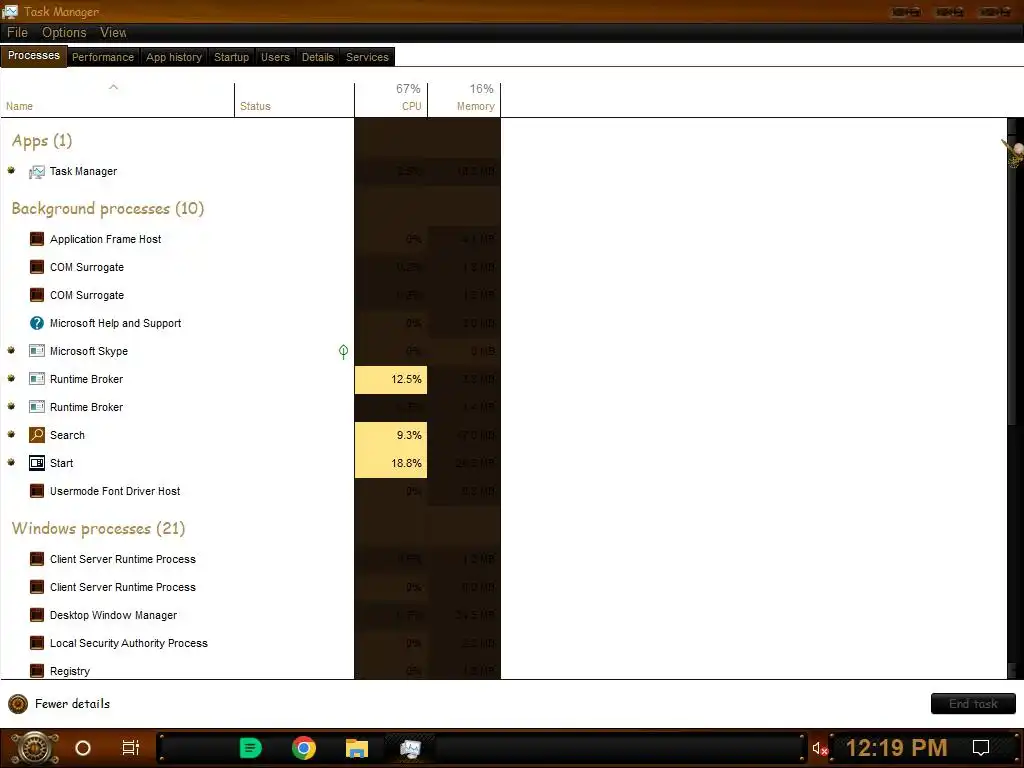The image size is (1024, 768).
Task: Sort by the Name column header
Action: [118, 101]
